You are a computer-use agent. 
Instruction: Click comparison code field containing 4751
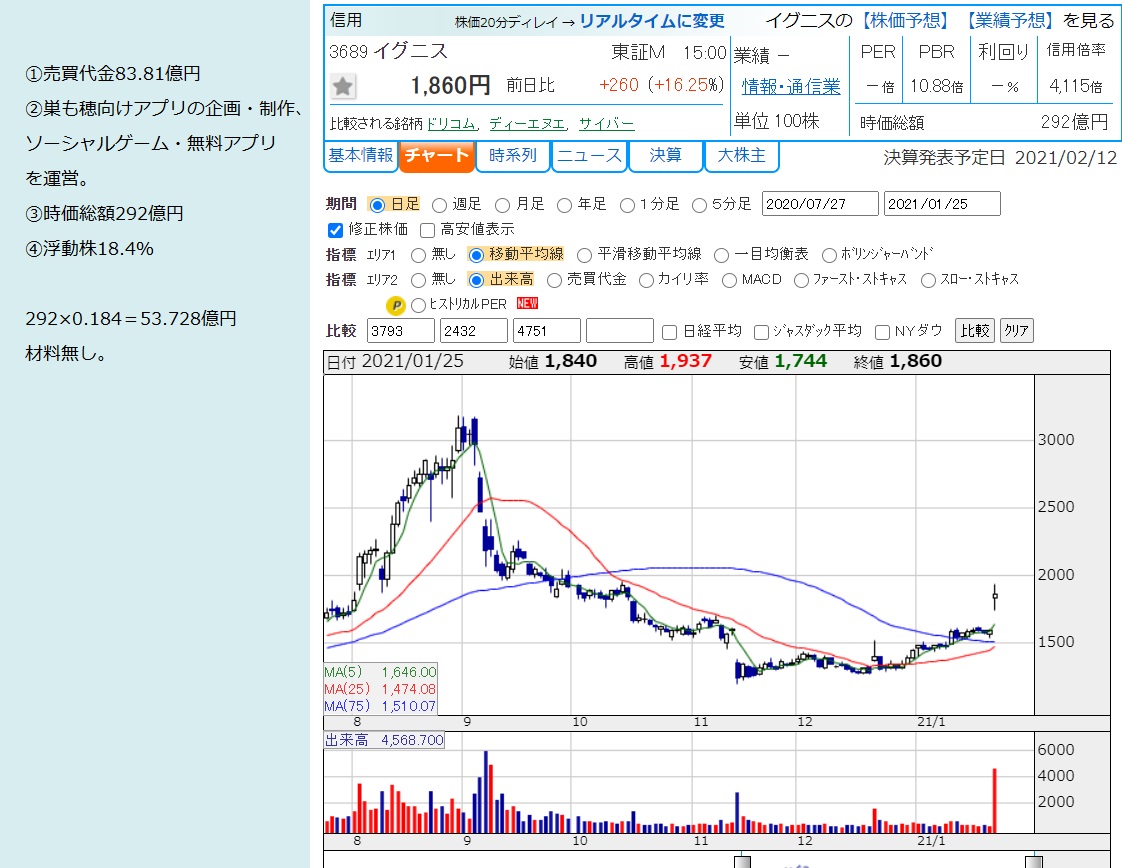(x=547, y=331)
